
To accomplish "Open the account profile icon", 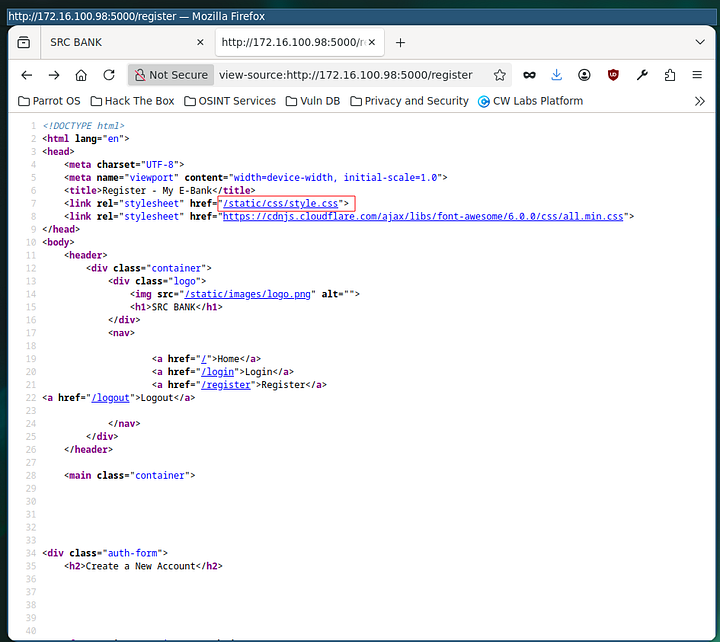I will pos(584,75).
